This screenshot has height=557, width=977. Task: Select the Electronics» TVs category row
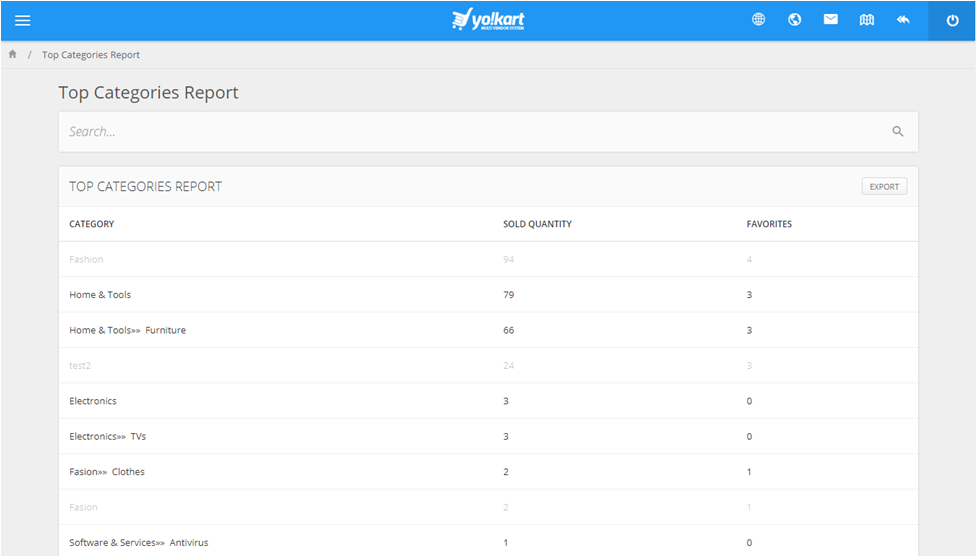pos(108,436)
